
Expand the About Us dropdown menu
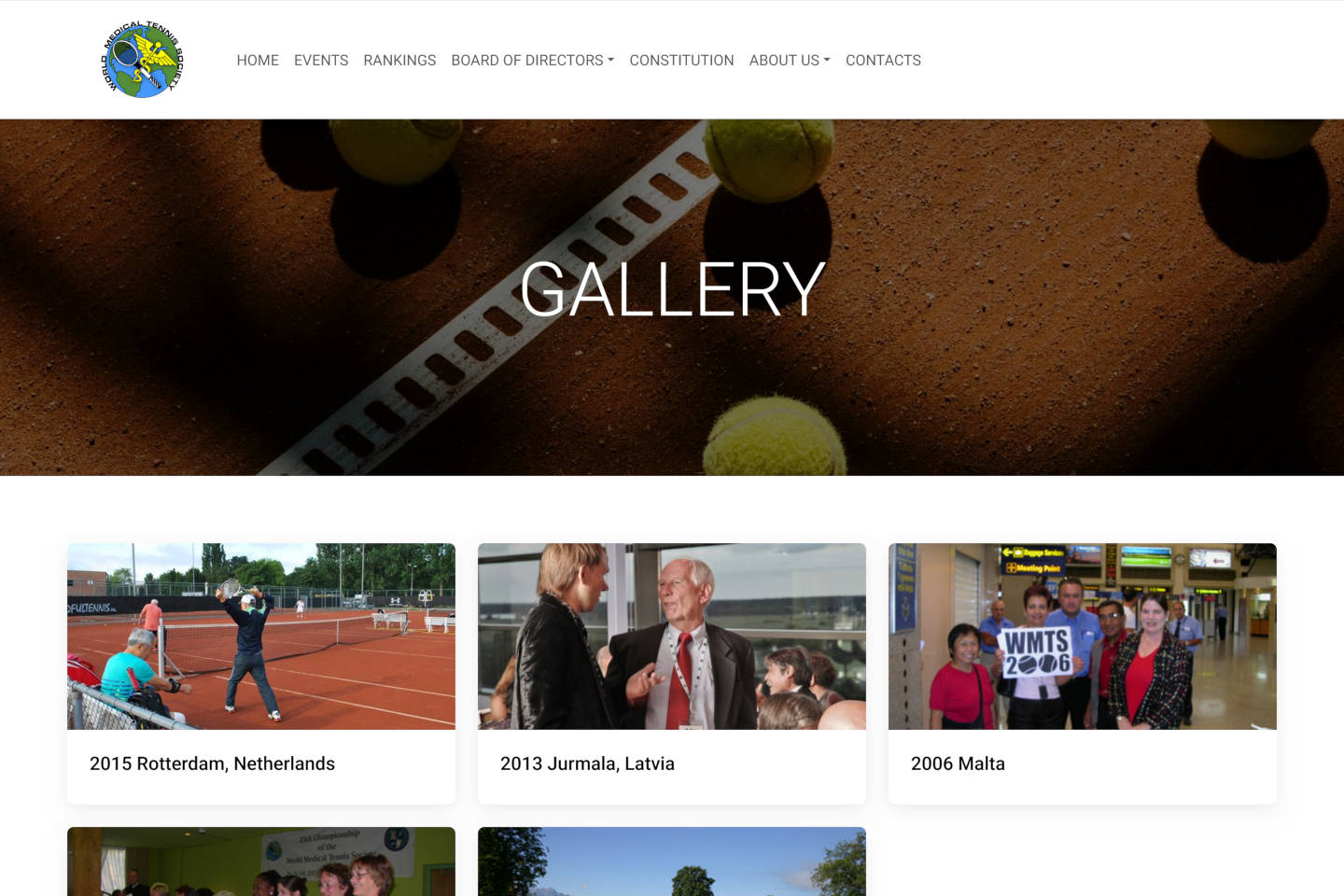tap(790, 60)
